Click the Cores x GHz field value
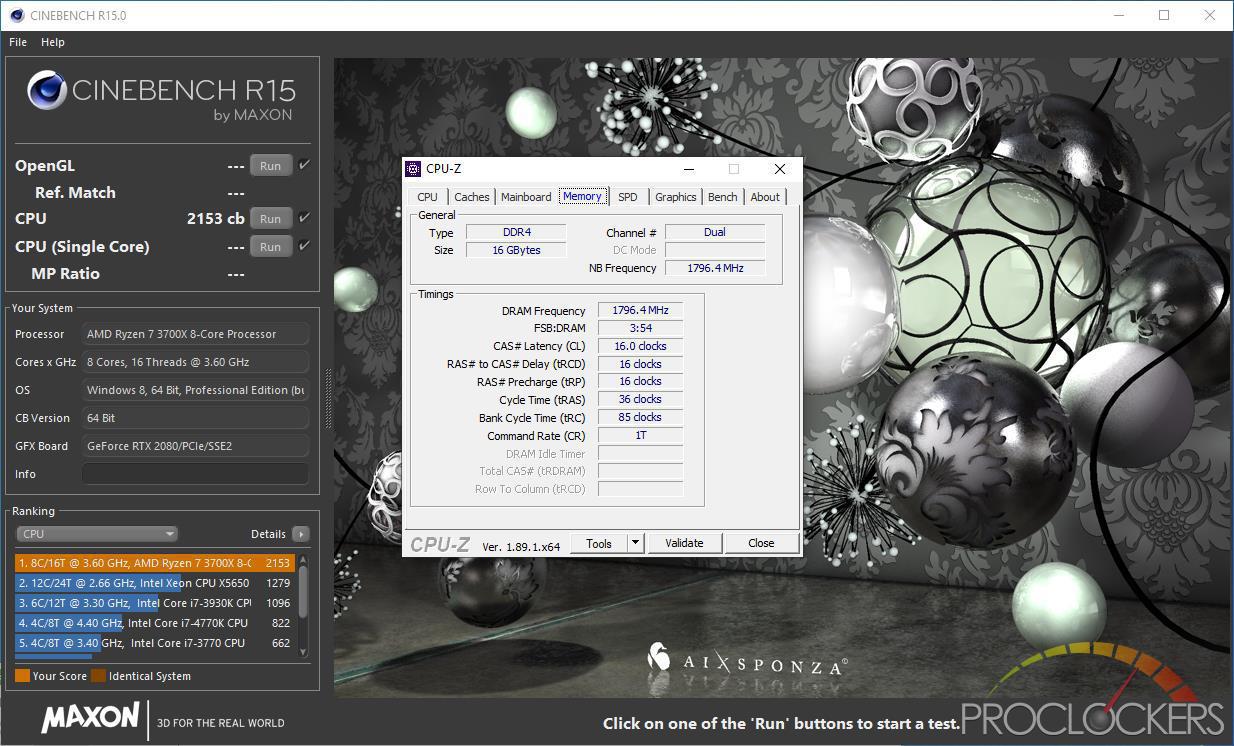 (195, 362)
